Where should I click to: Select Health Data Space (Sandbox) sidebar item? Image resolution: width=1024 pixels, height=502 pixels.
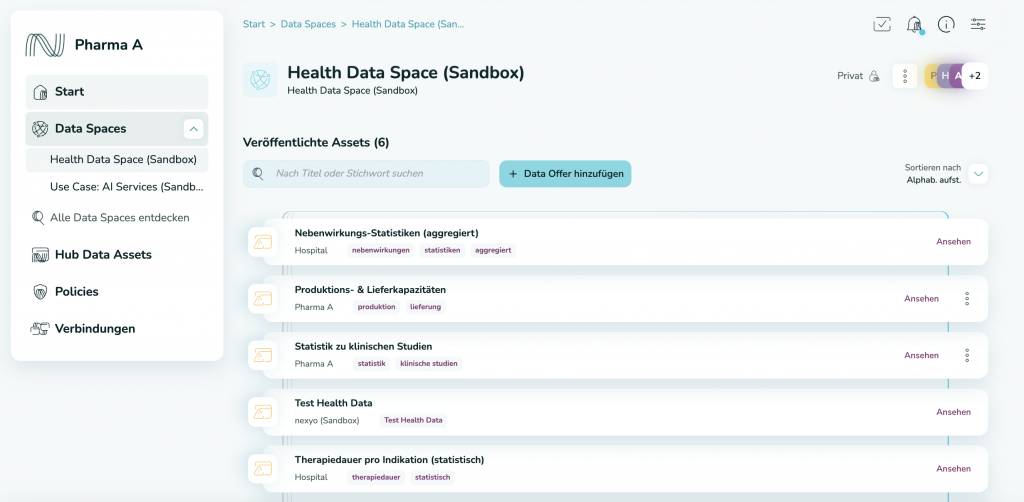(117, 160)
